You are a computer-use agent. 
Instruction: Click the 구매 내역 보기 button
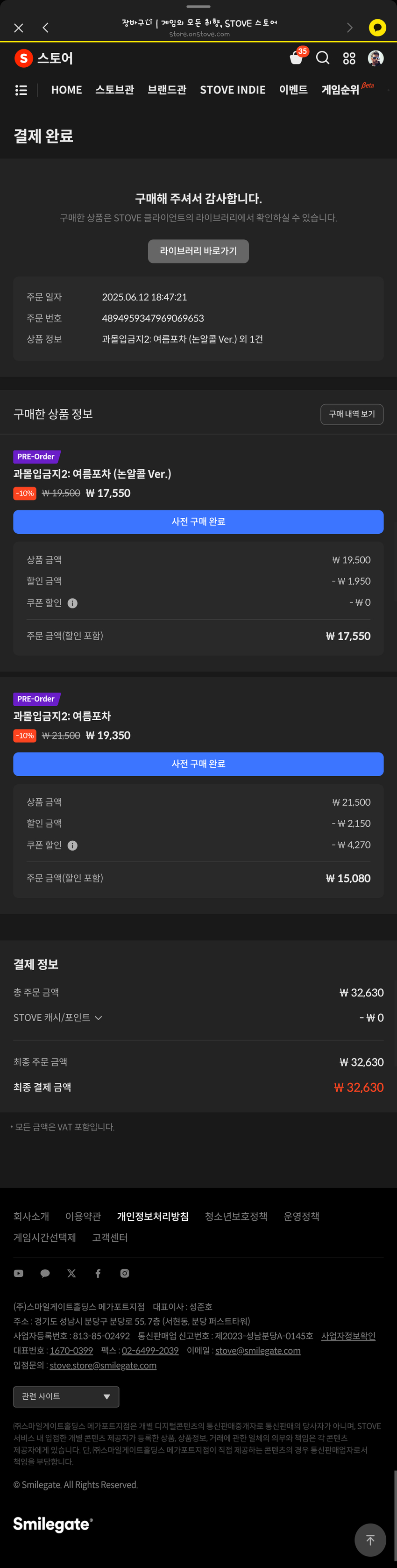click(x=351, y=414)
